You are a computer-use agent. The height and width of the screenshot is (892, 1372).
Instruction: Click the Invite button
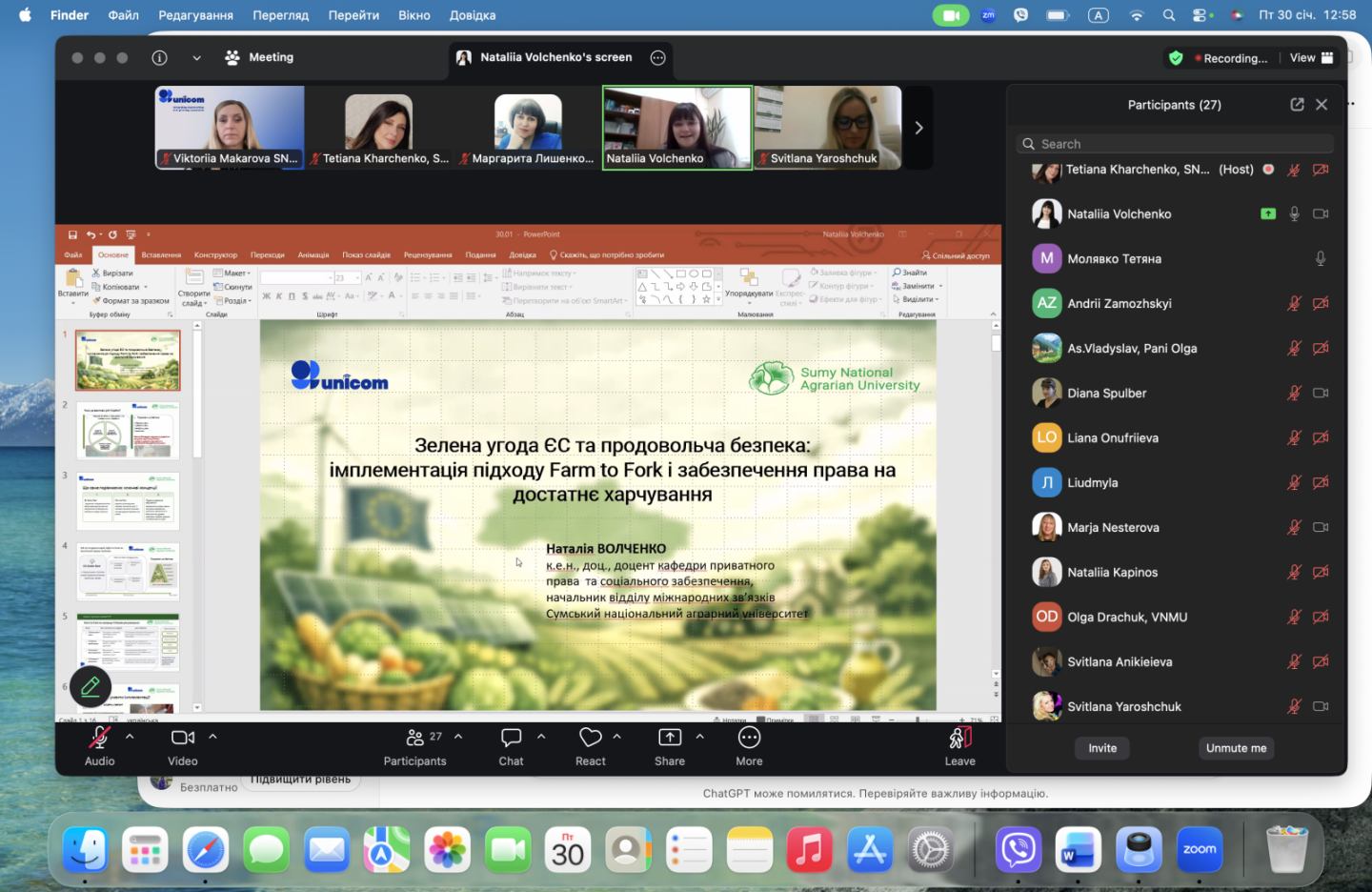click(1102, 748)
